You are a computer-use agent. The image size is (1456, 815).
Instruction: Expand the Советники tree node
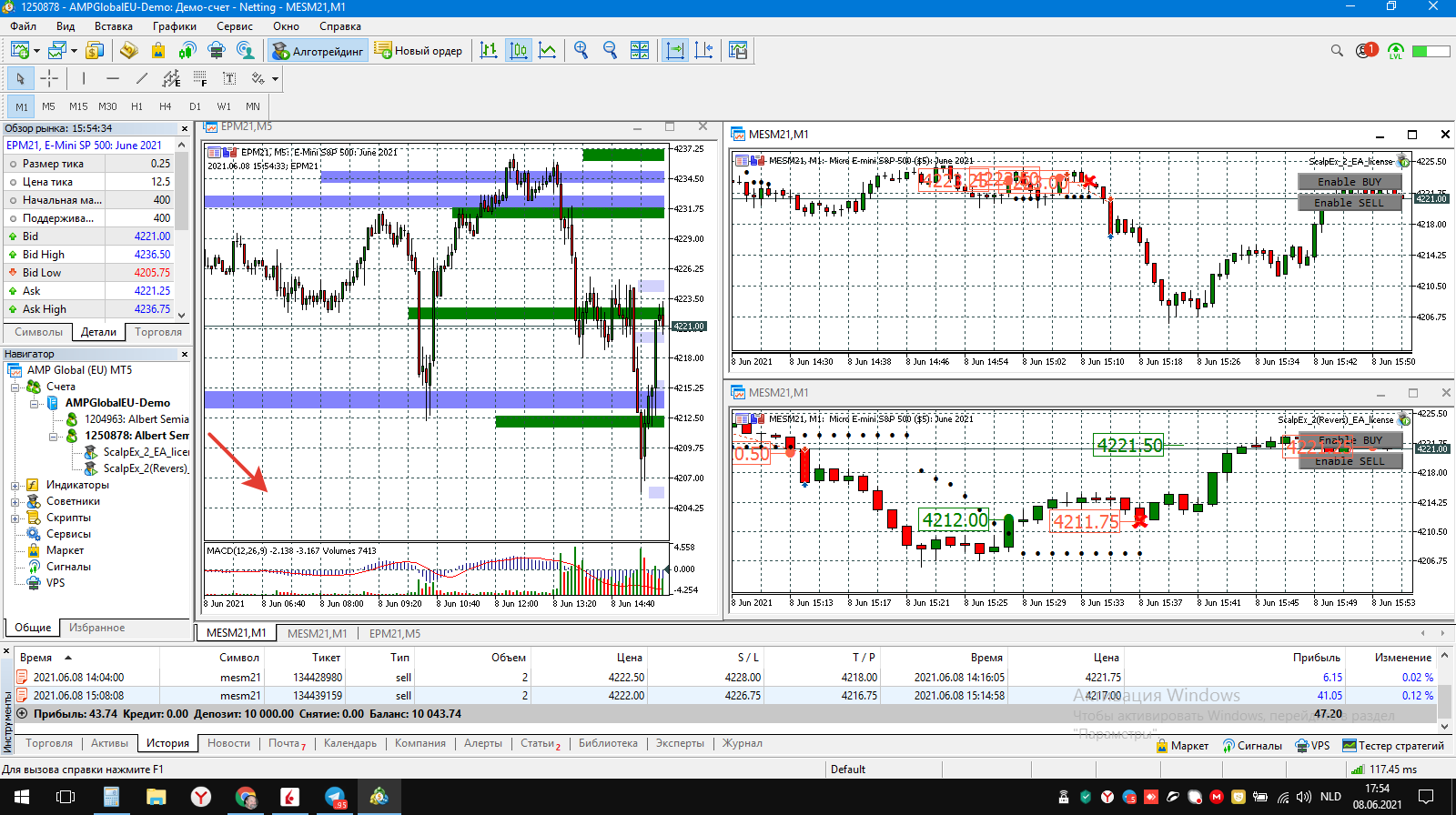15,501
